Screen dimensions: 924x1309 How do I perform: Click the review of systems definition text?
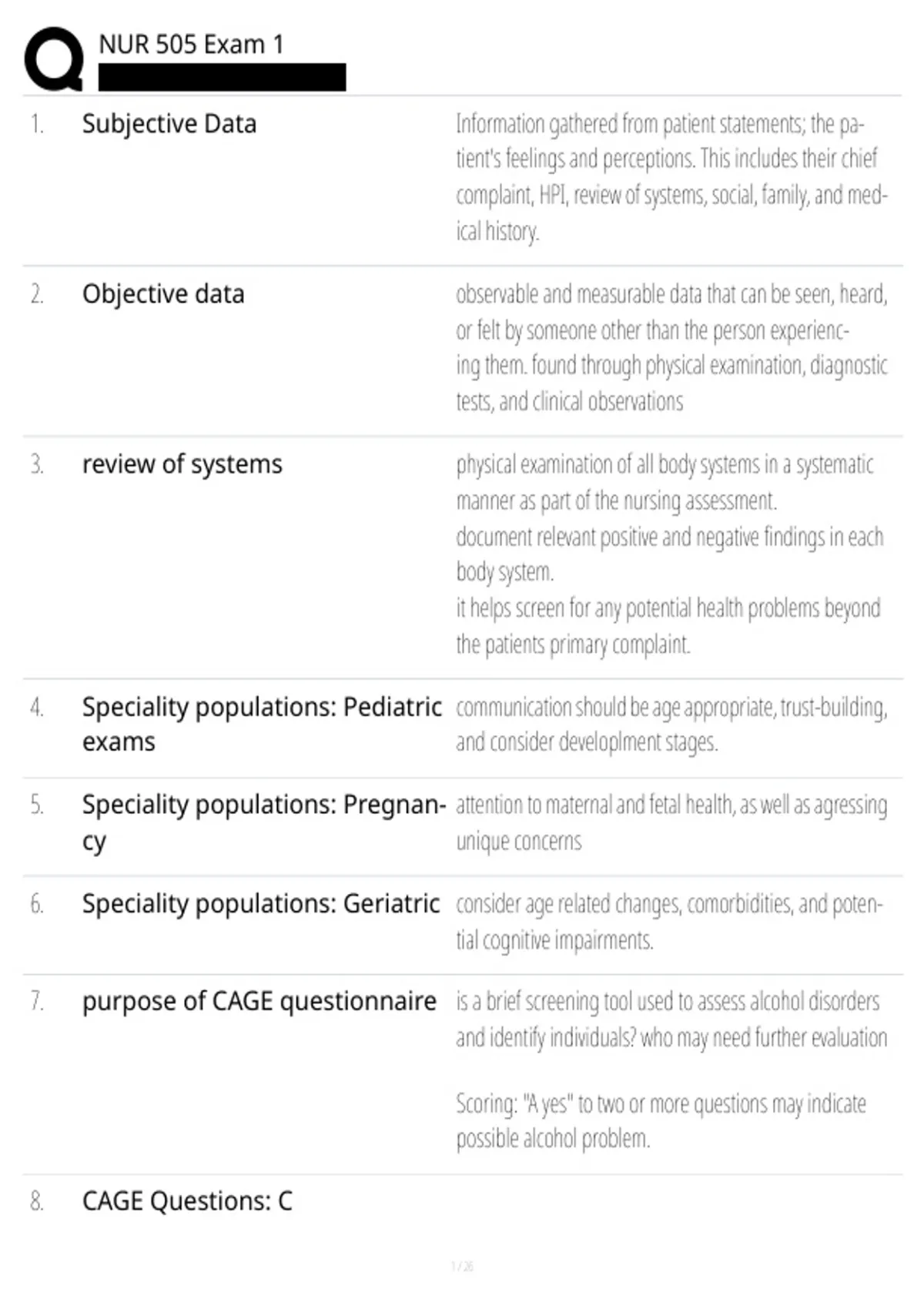[669, 554]
